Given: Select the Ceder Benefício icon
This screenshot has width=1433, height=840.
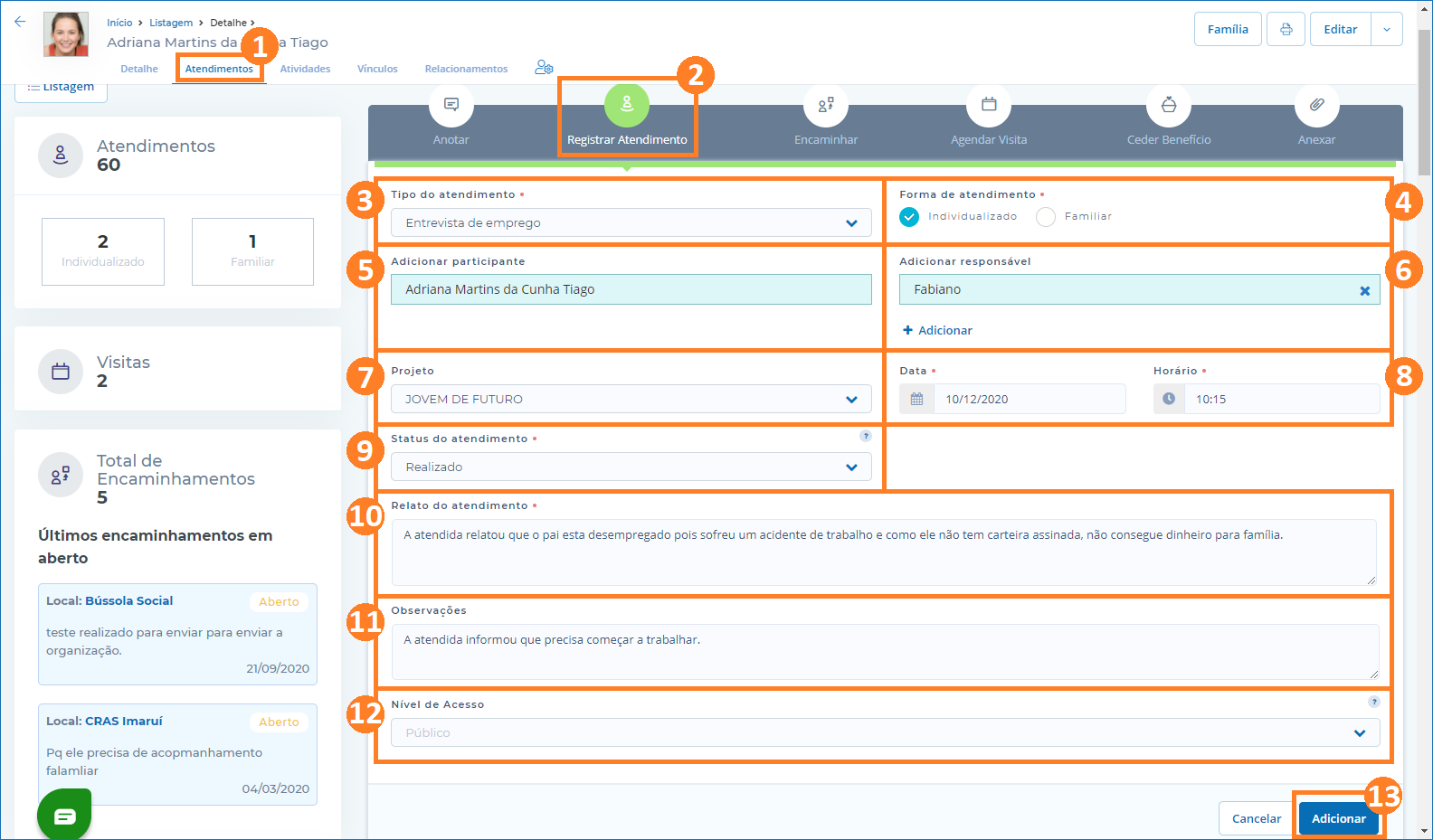Looking at the screenshot, I should pyautogui.click(x=1168, y=105).
